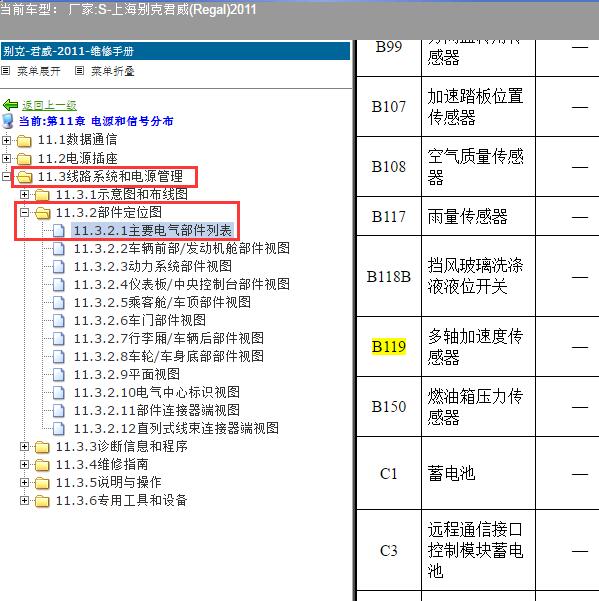Click the 雨量传感器 table cell
This screenshot has height=601, width=599.
(x=478, y=217)
